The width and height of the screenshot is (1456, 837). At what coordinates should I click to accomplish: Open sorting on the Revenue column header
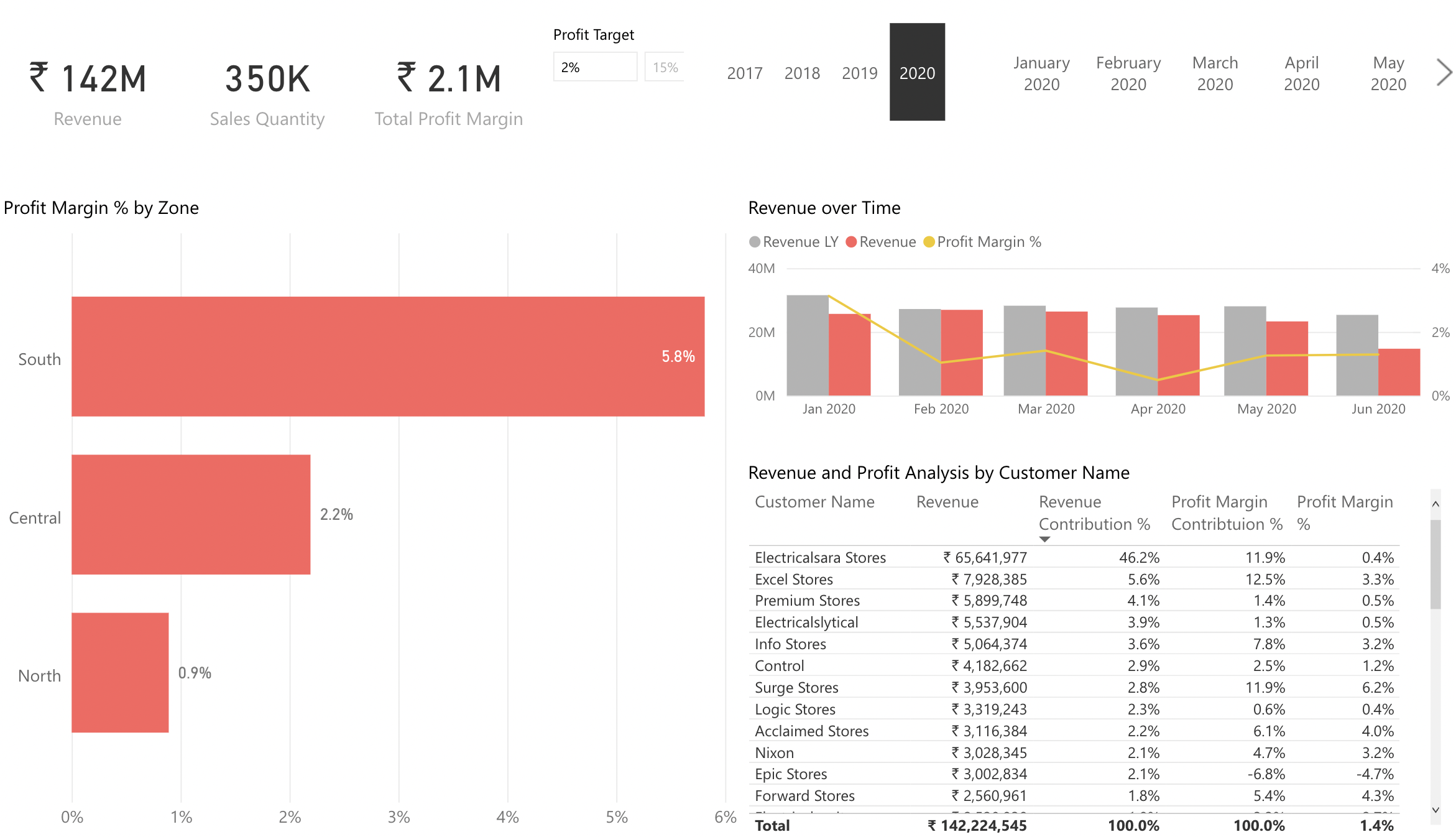click(x=947, y=502)
